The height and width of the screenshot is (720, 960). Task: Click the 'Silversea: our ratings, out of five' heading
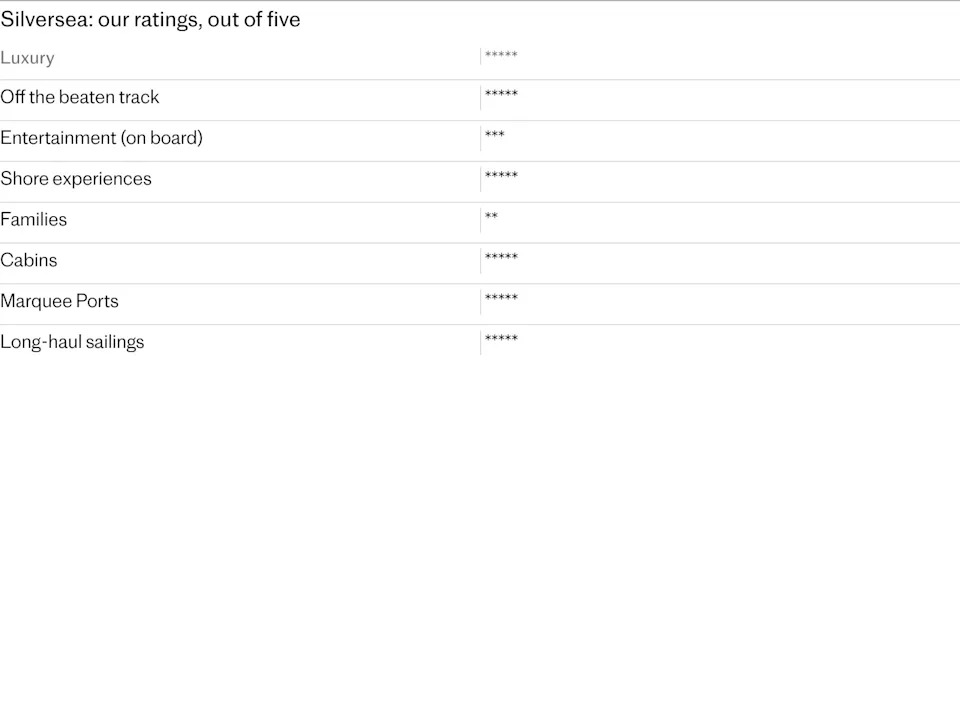(x=150, y=19)
